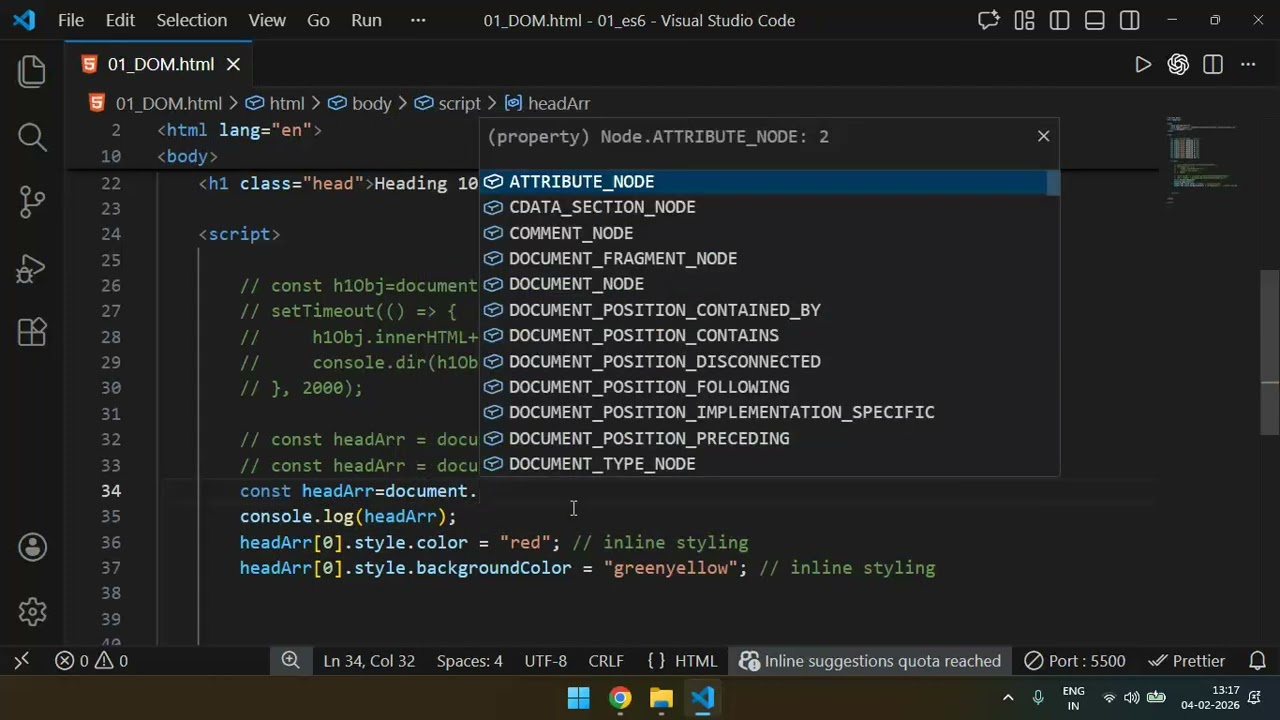Expand the html breadcrumb dropdown
Image resolution: width=1280 pixels, height=720 pixels.
click(x=274, y=103)
